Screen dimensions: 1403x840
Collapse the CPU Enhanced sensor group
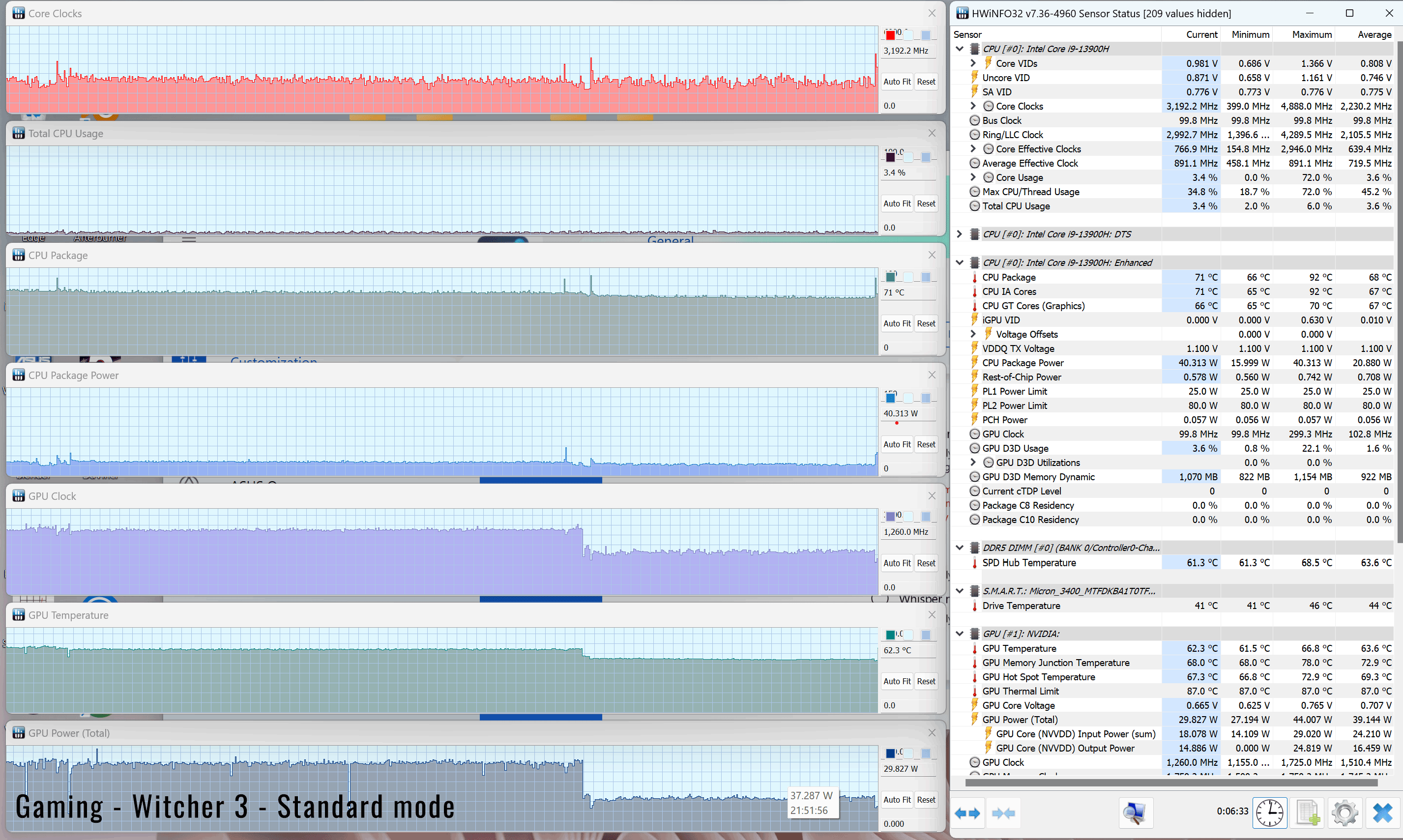960,262
